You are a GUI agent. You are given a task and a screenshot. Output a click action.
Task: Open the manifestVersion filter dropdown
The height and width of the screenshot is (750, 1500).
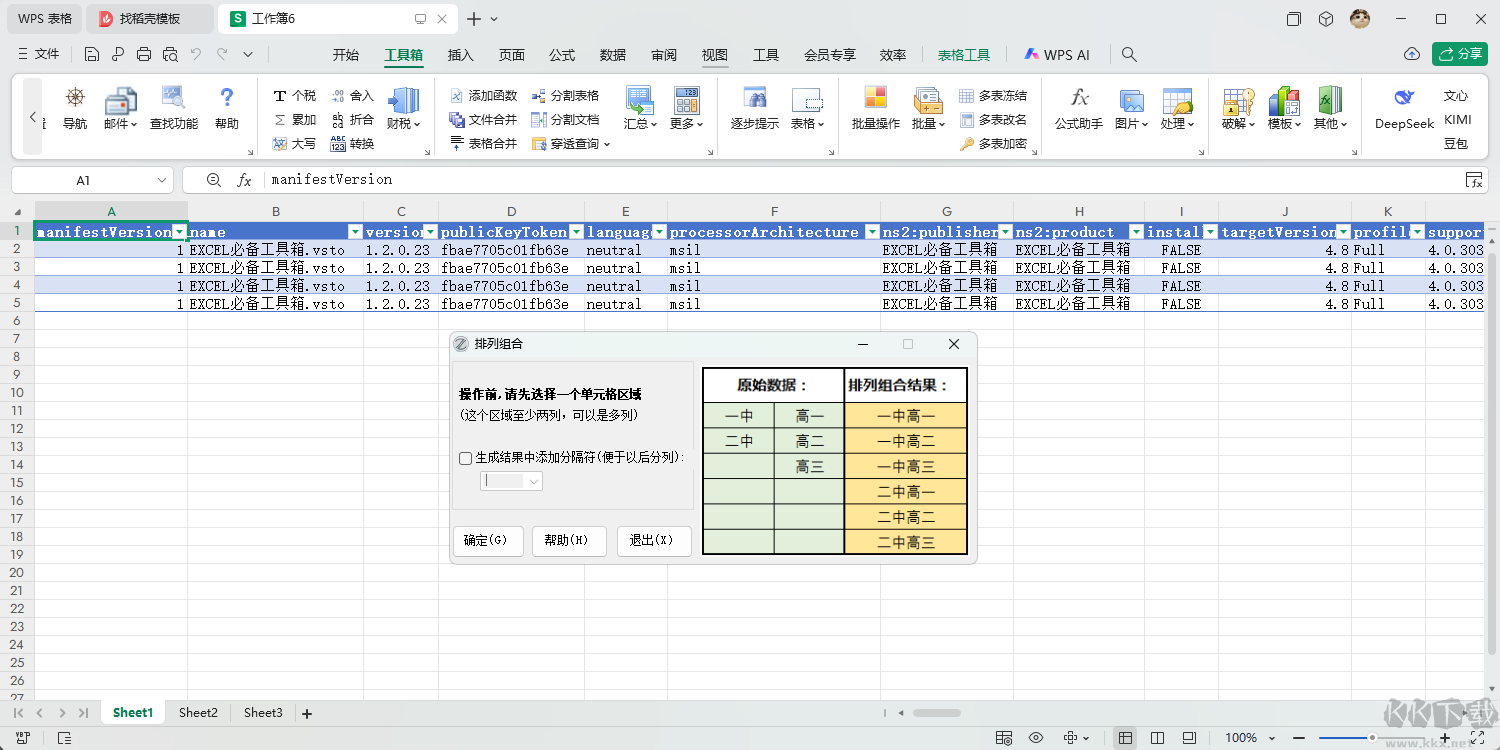pos(179,232)
